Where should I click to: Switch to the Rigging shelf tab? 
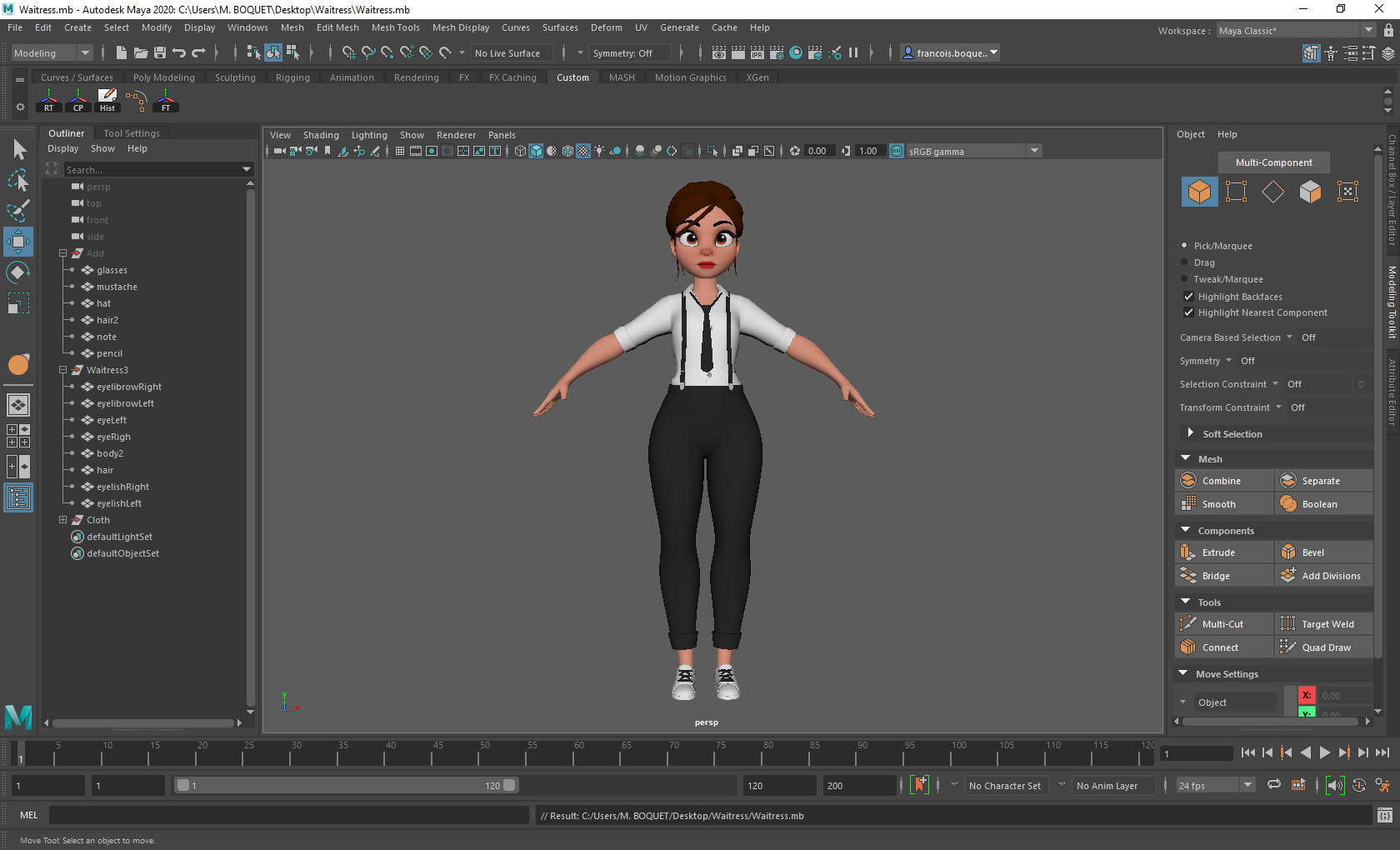(x=292, y=77)
